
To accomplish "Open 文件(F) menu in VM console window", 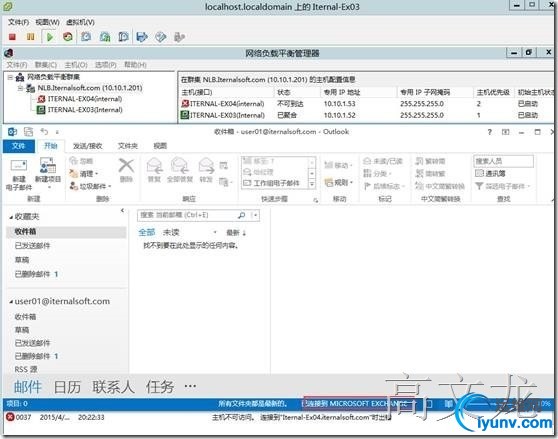I will (18, 22).
